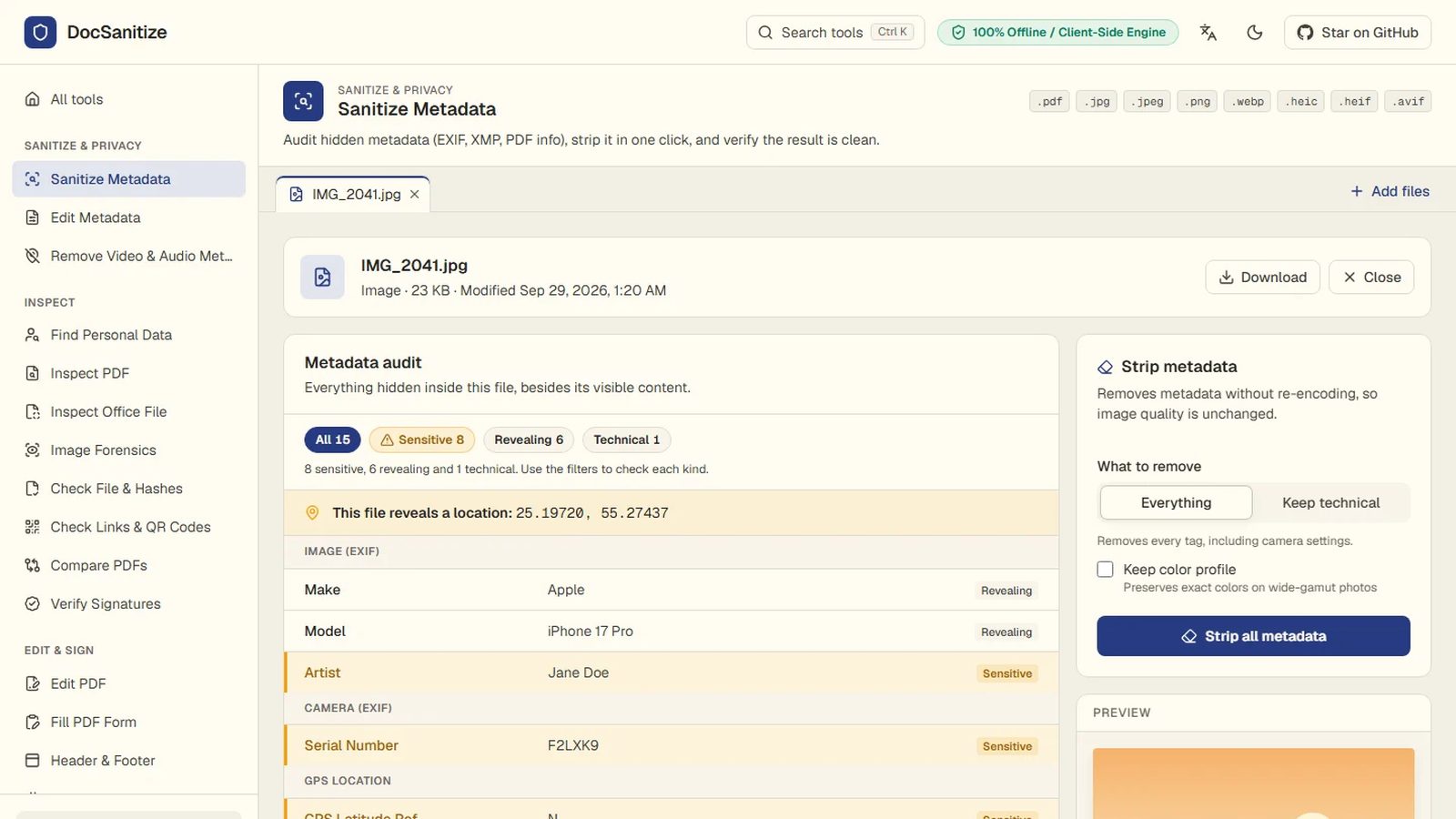Select the Everything removal option
The height and width of the screenshot is (819, 1456).
(1176, 502)
